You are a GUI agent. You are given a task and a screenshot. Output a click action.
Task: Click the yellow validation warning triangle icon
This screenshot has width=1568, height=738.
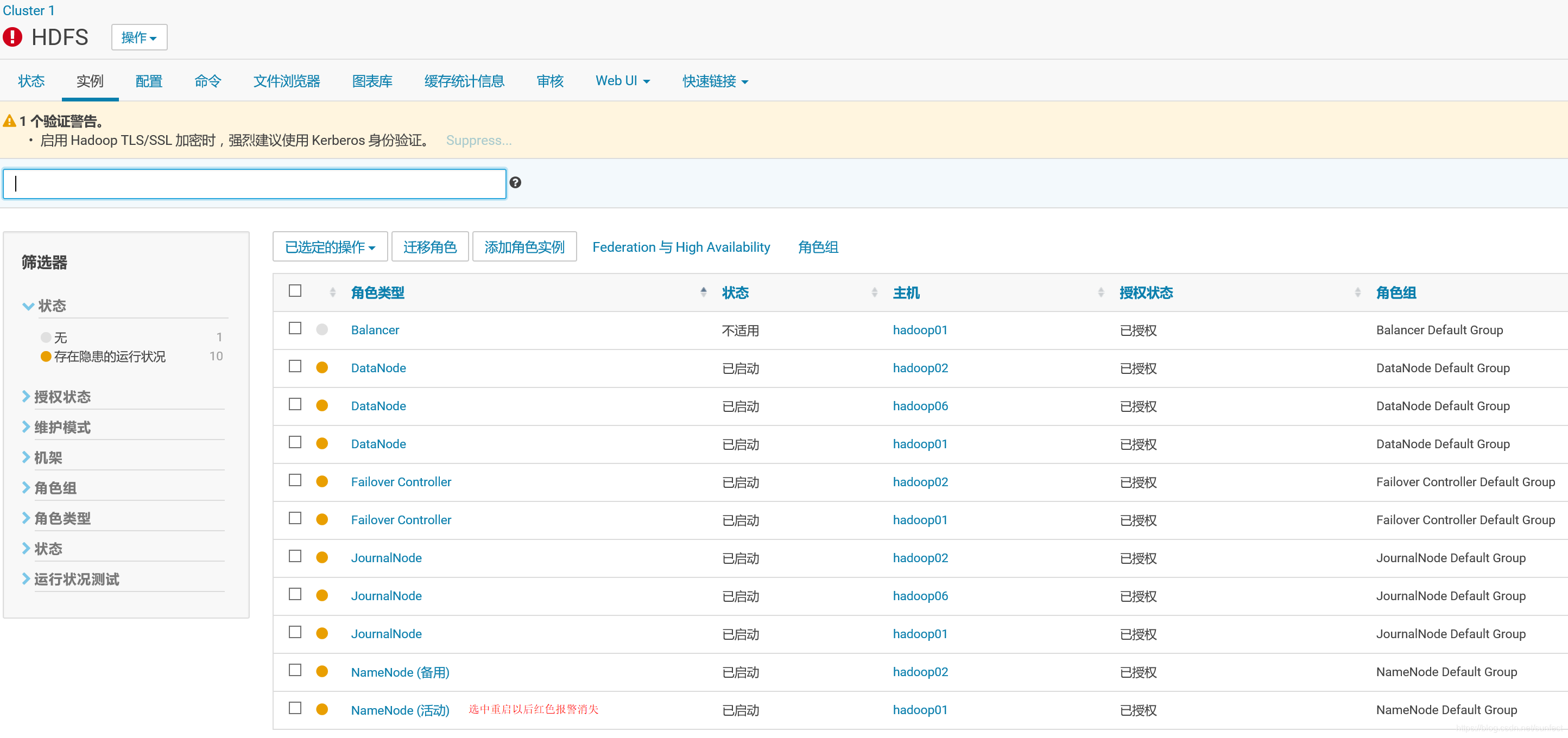point(9,121)
